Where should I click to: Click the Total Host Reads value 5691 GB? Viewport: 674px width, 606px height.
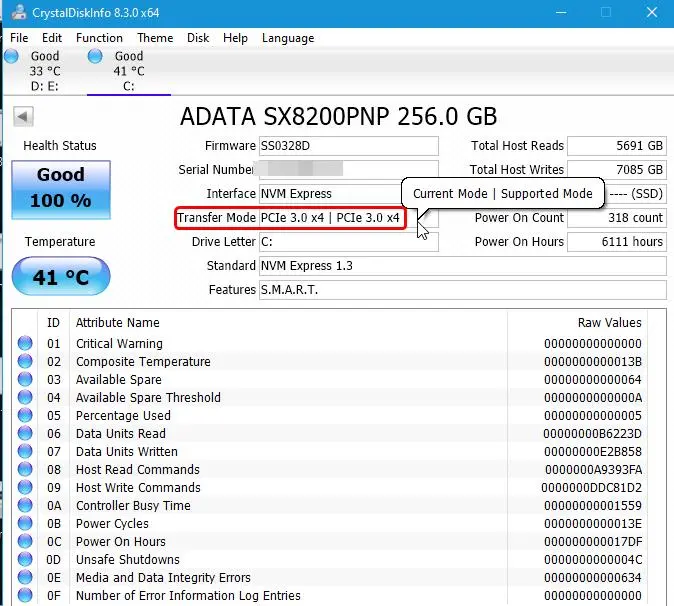pyautogui.click(x=617, y=146)
